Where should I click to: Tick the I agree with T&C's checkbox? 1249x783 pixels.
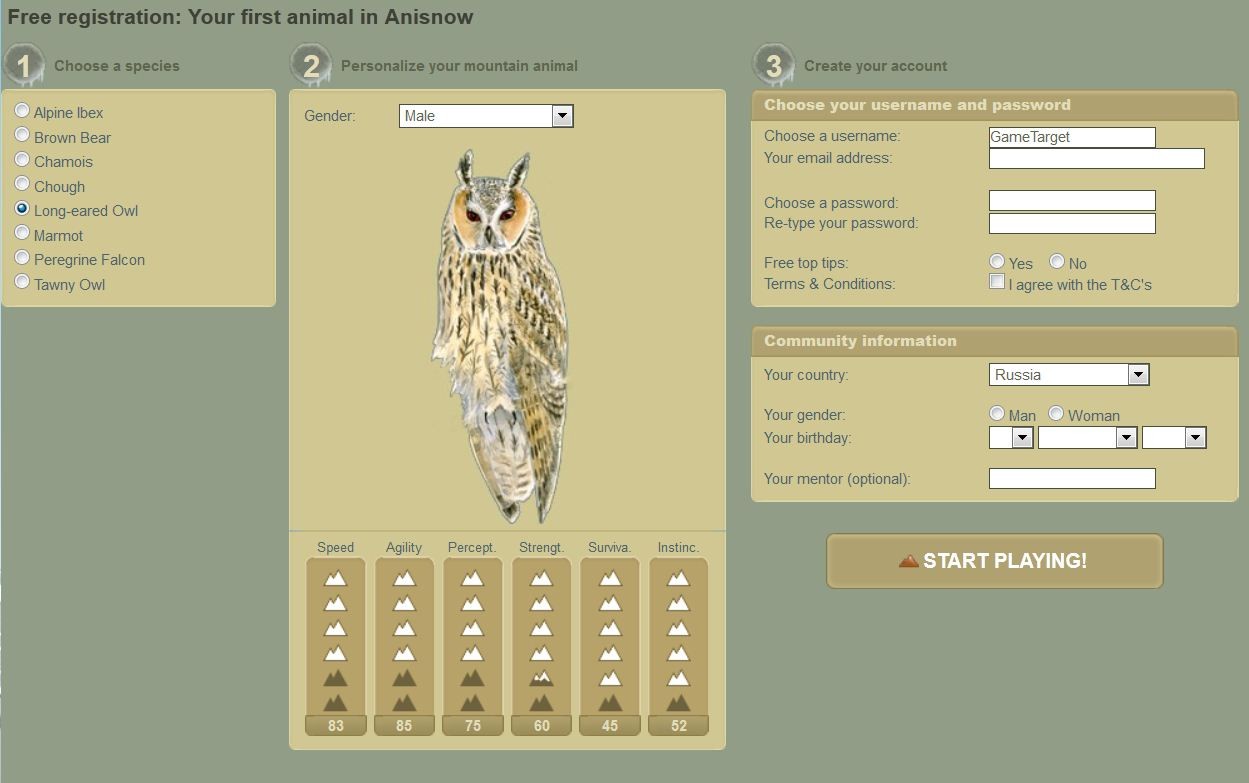(997, 282)
